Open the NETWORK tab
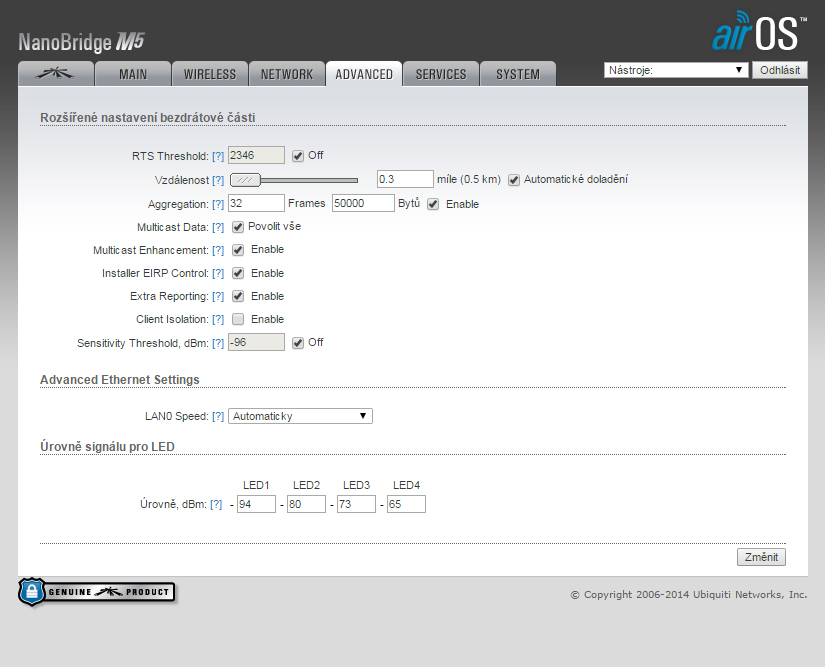825x667 pixels. [x=287, y=74]
